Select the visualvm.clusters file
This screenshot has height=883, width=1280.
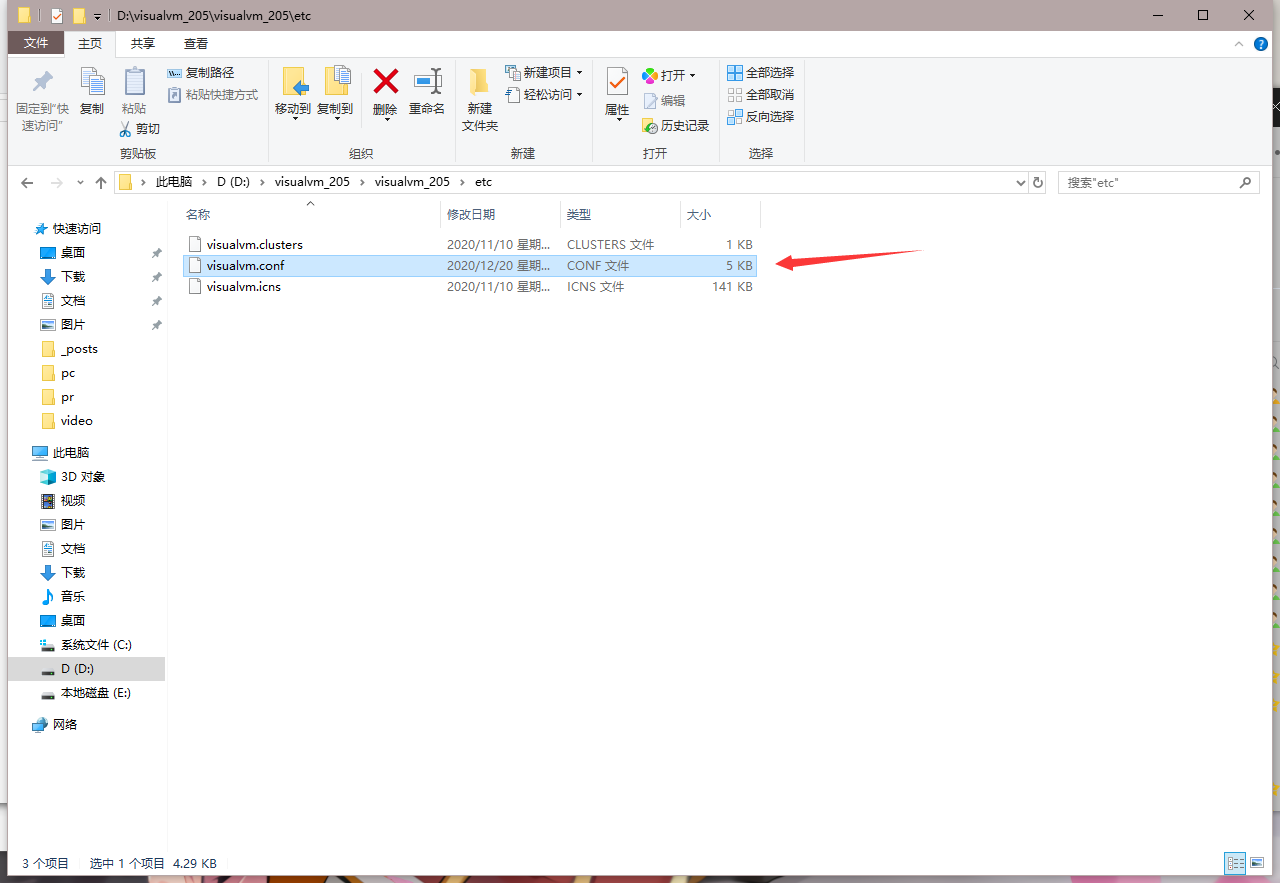(254, 245)
